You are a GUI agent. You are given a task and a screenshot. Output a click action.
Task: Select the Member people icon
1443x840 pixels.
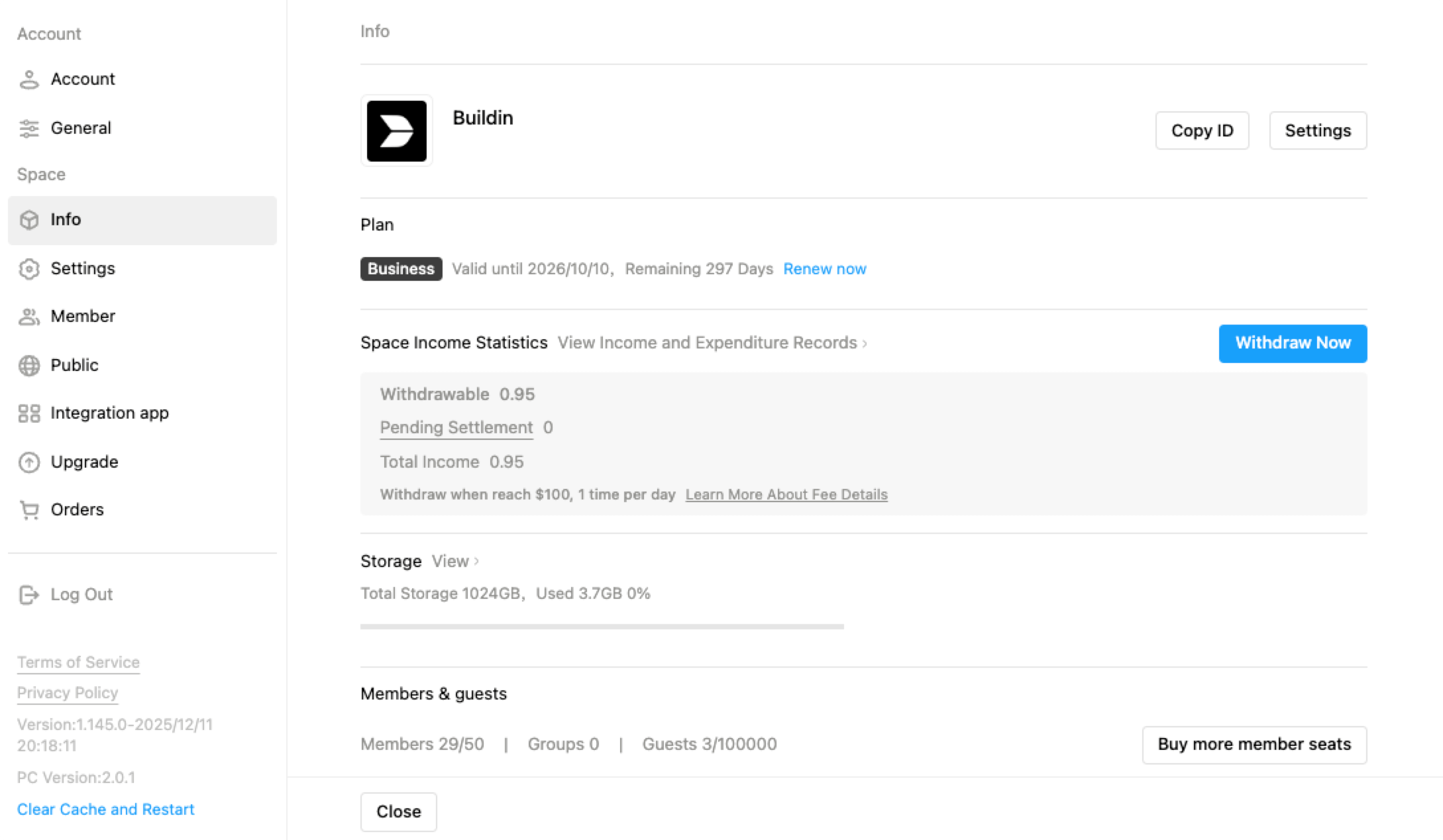pyautogui.click(x=29, y=317)
